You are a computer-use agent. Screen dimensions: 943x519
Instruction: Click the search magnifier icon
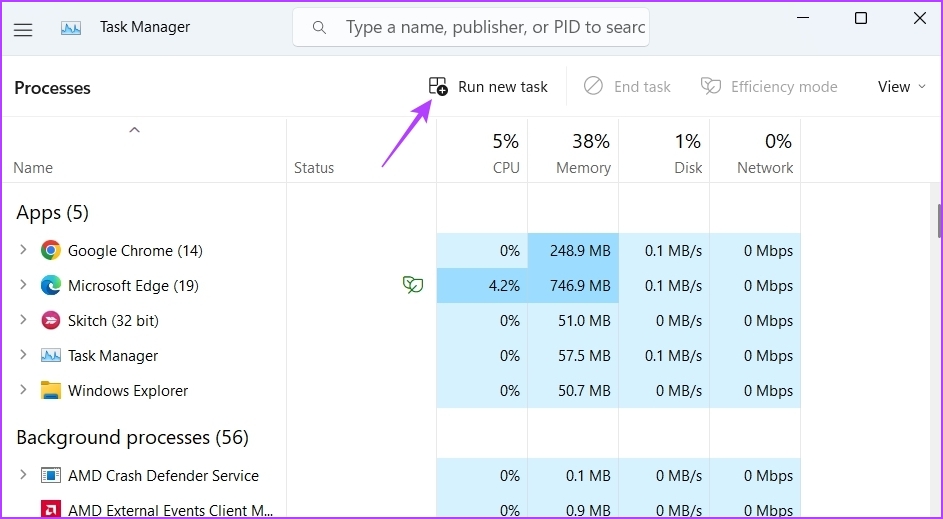pos(319,28)
